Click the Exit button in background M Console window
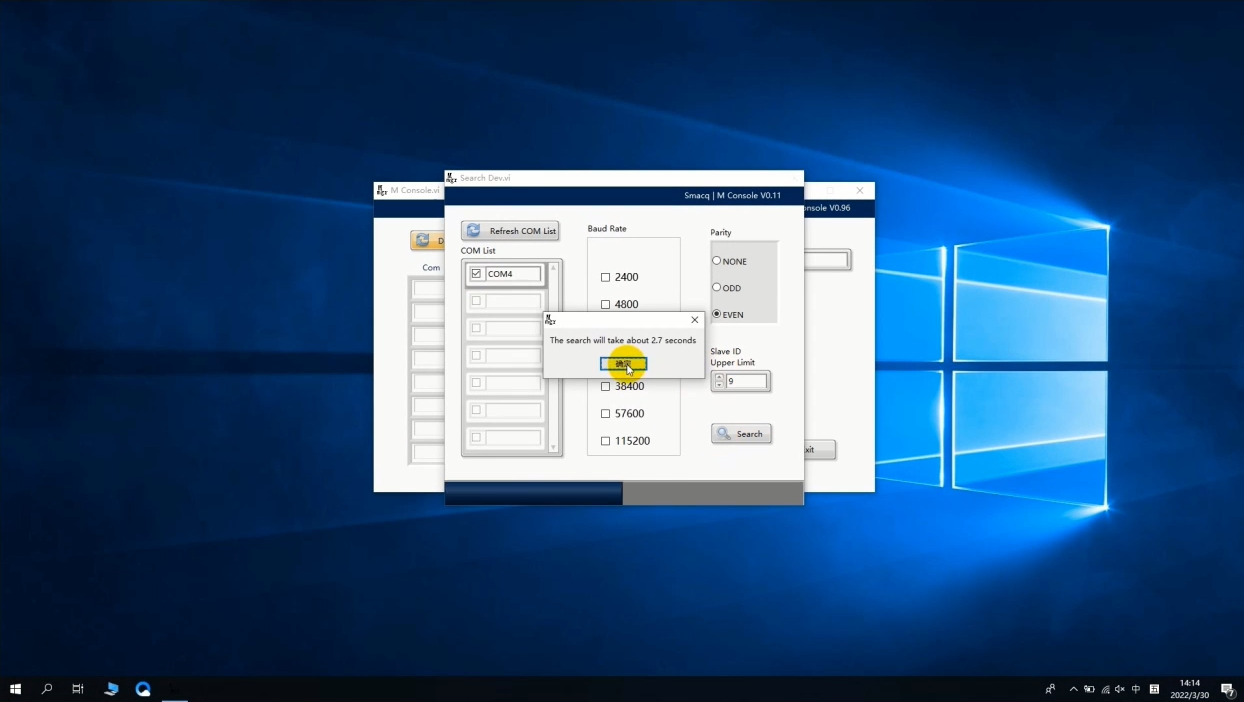 [x=819, y=450]
